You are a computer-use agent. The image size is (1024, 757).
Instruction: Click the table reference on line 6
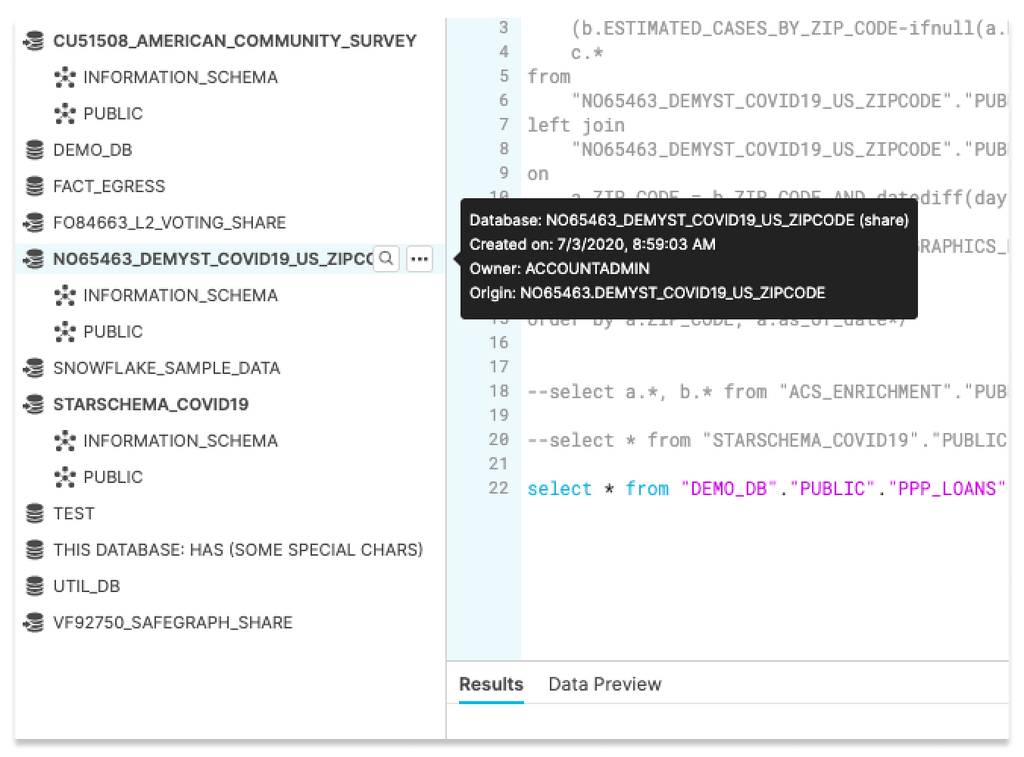tap(789, 101)
